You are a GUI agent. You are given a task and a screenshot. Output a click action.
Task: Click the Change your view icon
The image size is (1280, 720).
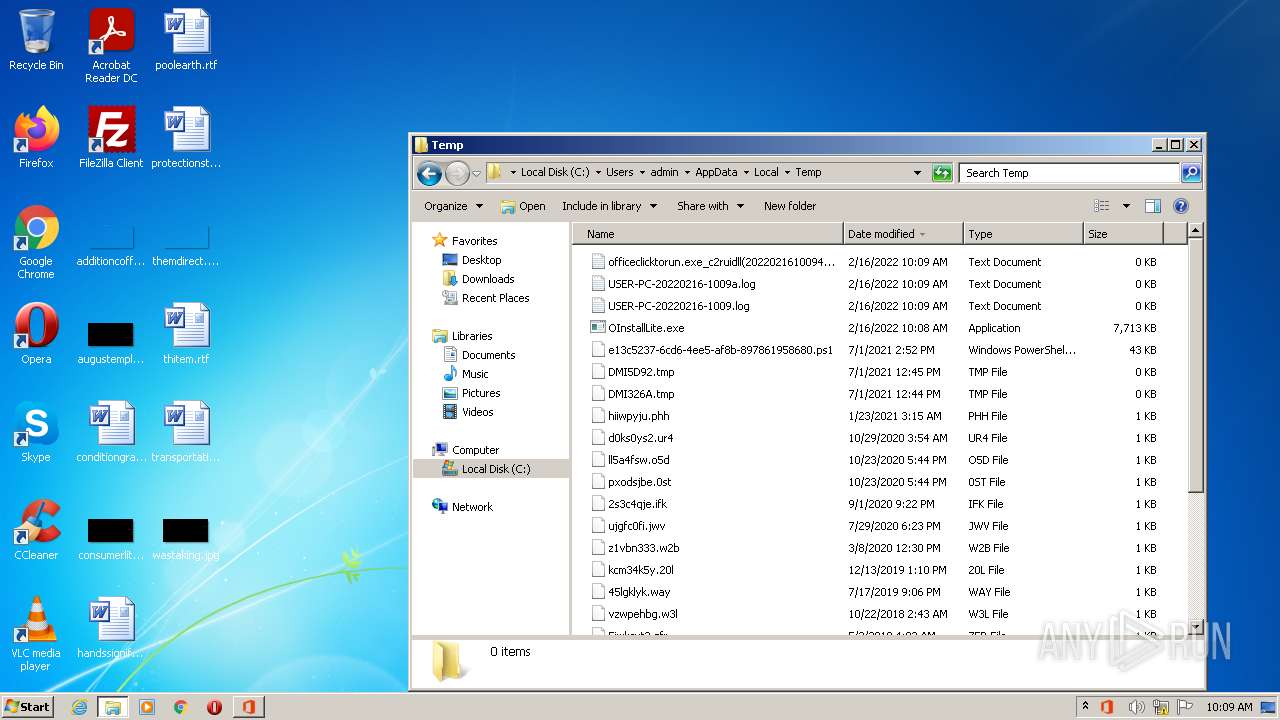[1102, 206]
